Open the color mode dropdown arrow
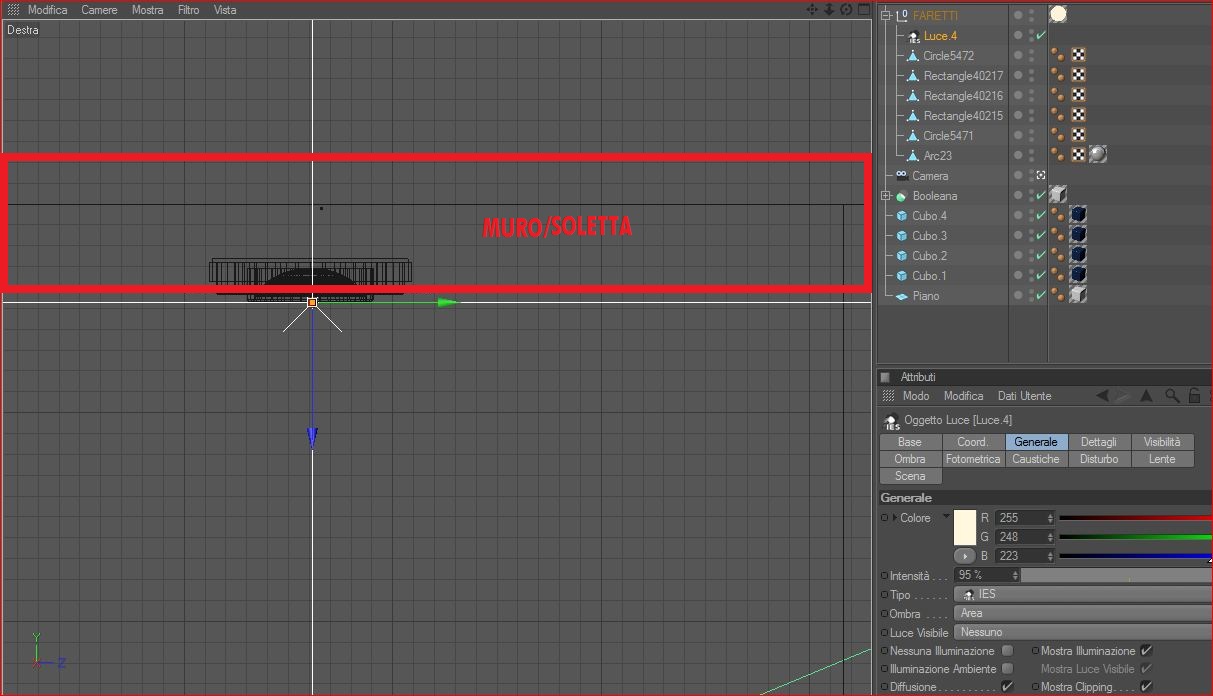1213x696 pixels. click(x=946, y=517)
